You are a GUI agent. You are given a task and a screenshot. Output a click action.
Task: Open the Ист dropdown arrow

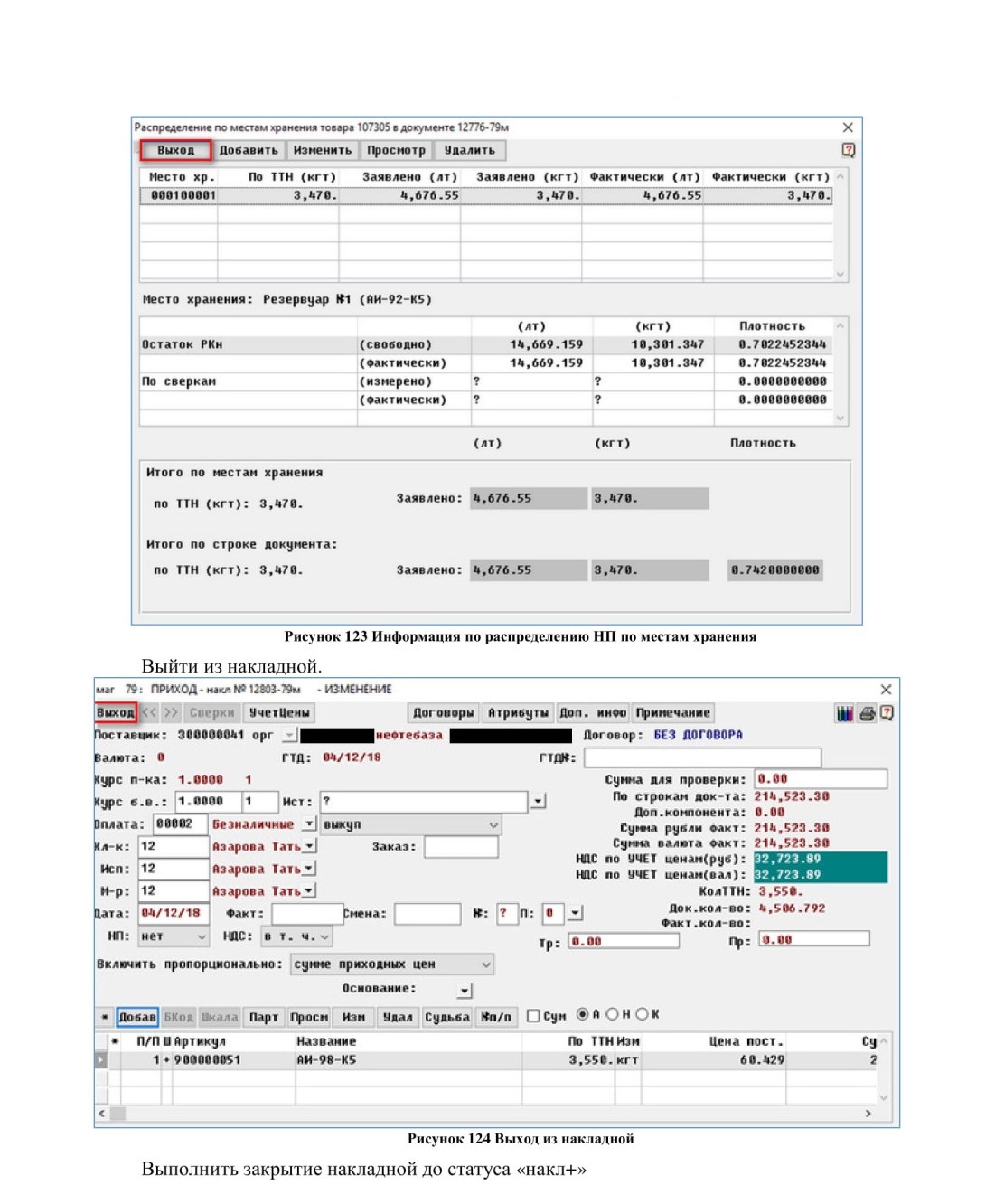tap(538, 801)
